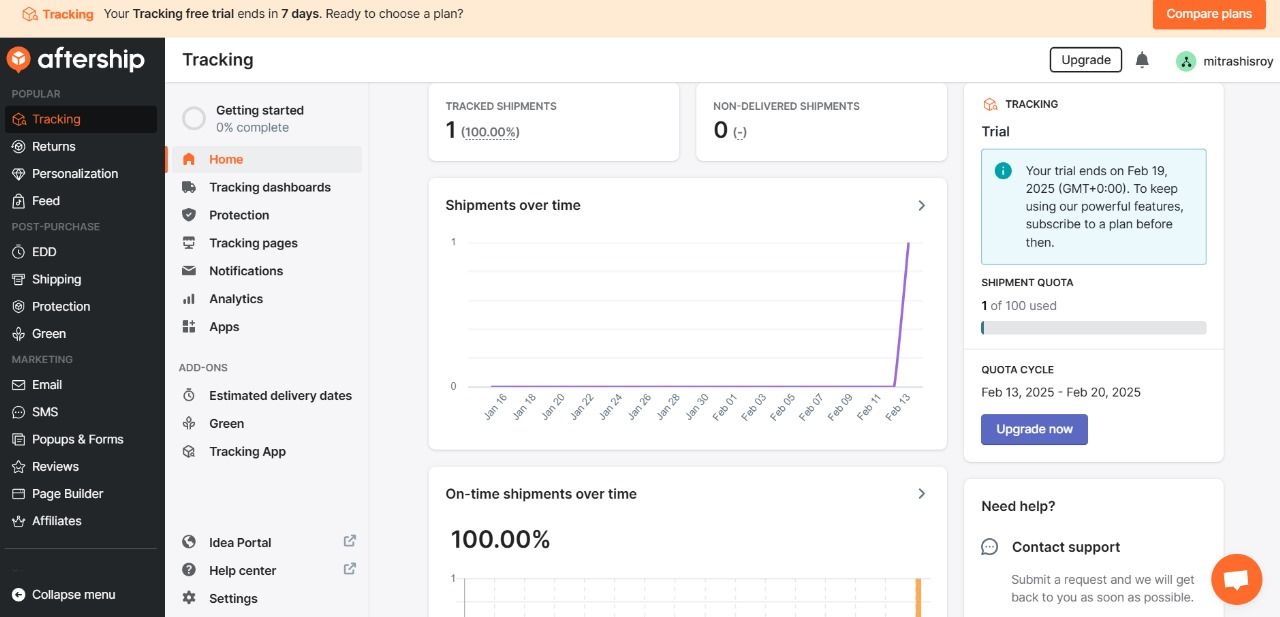Click the mitrashisroy user avatar
Image resolution: width=1280 pixels, height=617 pixels.
pyautogui.click(x=1186, y=61)
